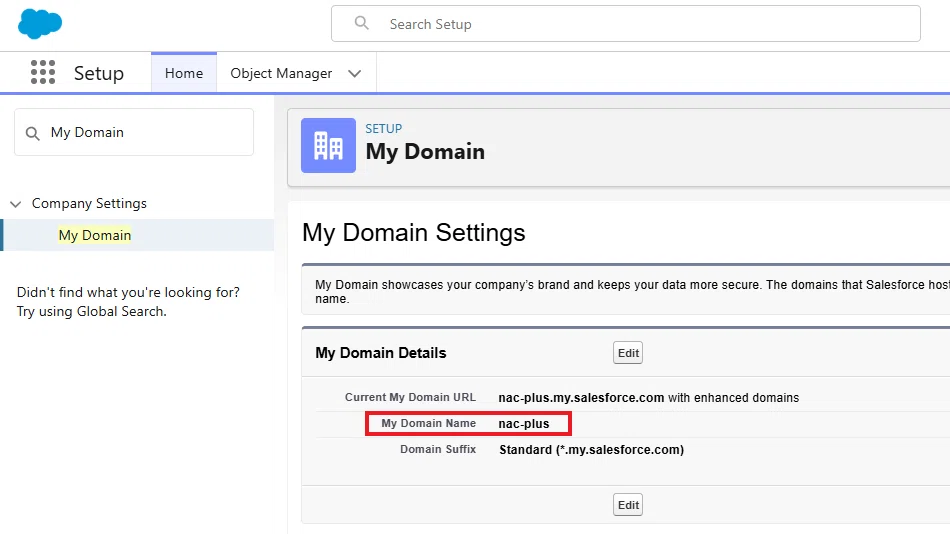Image resolution: width=950 pixels, height=534 pixels.
Task: Click the Quick Find box containing My Domain
Action: click(134, 132)
